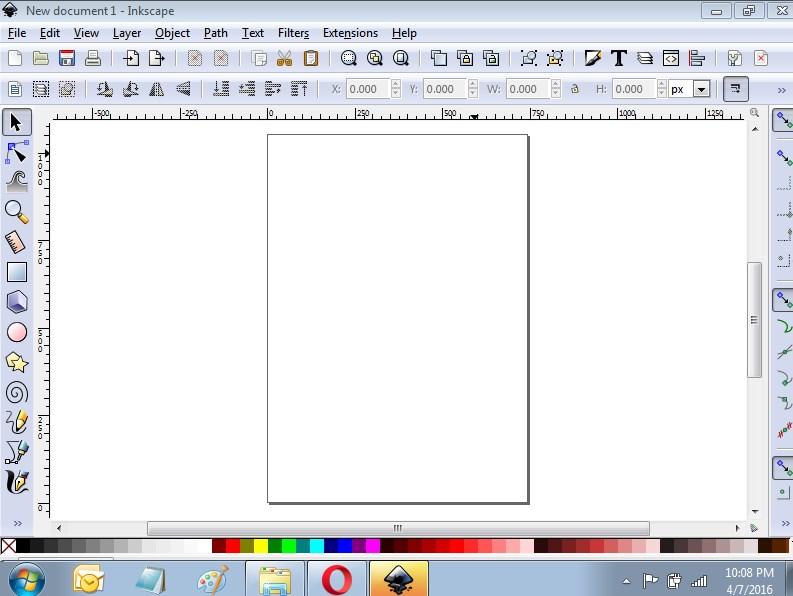The width and height of the screenshot is (793, 596).
Task: Choose the no-color X swatch
Action: (9, 546)
